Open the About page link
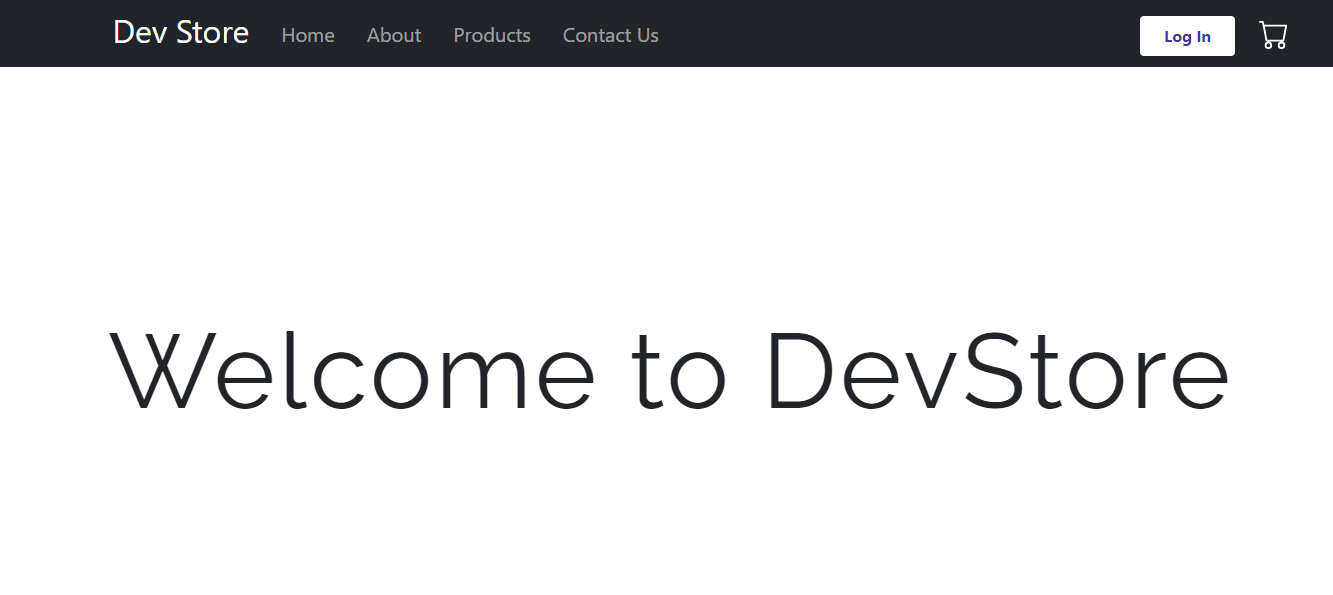 tap(394, 35)
